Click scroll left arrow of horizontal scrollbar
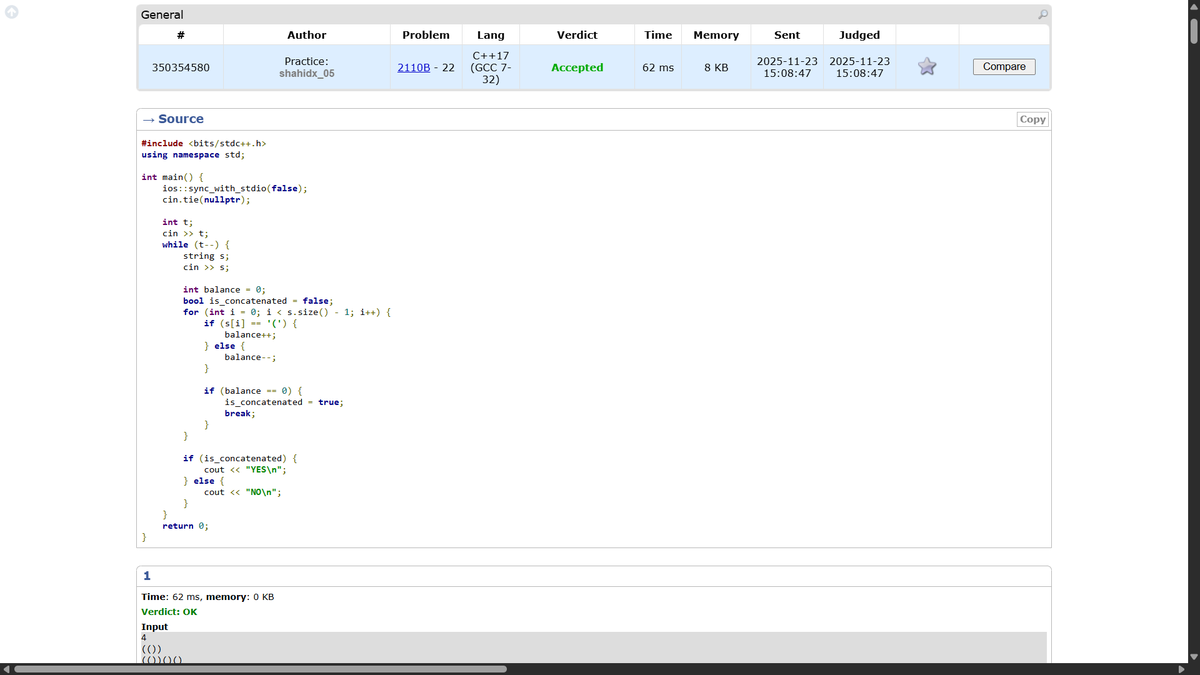This screenshot has height=675, width=1200. [6, 669]
